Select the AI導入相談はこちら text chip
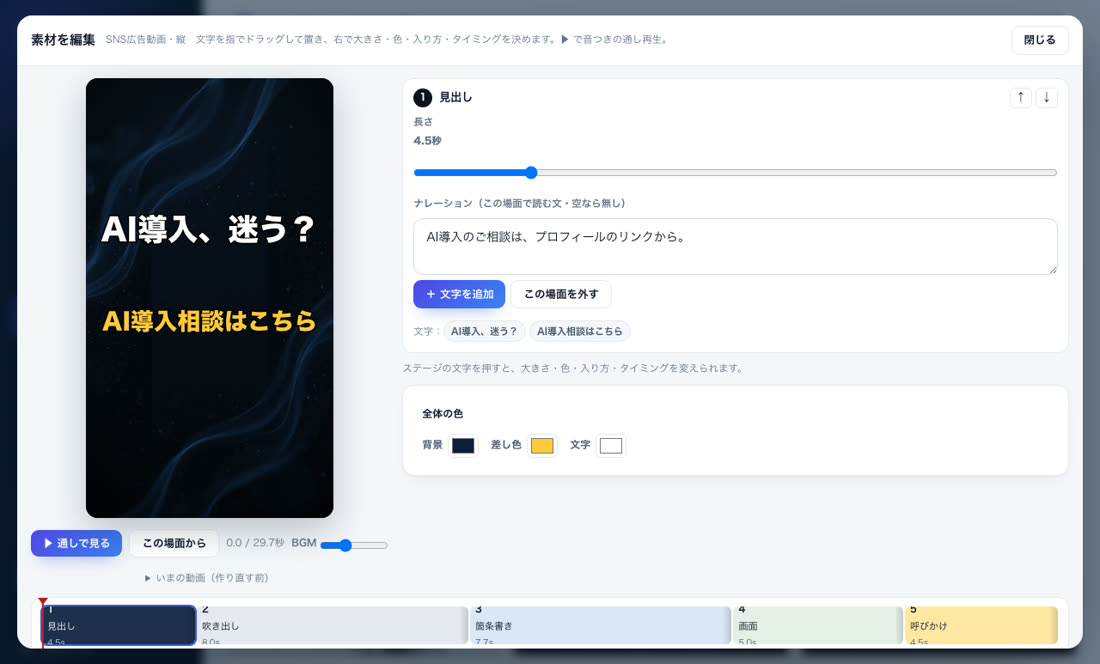1100x664 pixels. (579, 331)
